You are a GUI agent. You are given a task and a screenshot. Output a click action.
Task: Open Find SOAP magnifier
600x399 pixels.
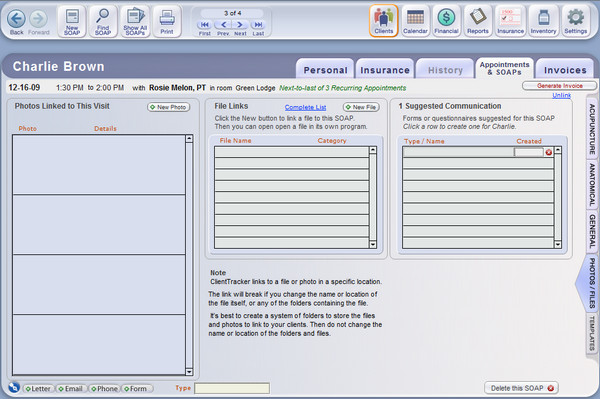point(103,21)
